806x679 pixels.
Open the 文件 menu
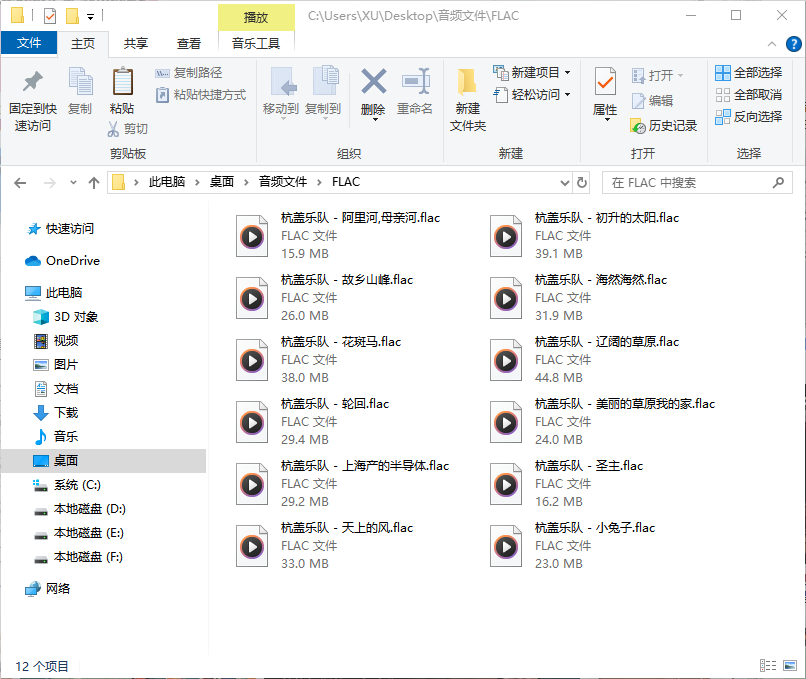tap(30, 43)
